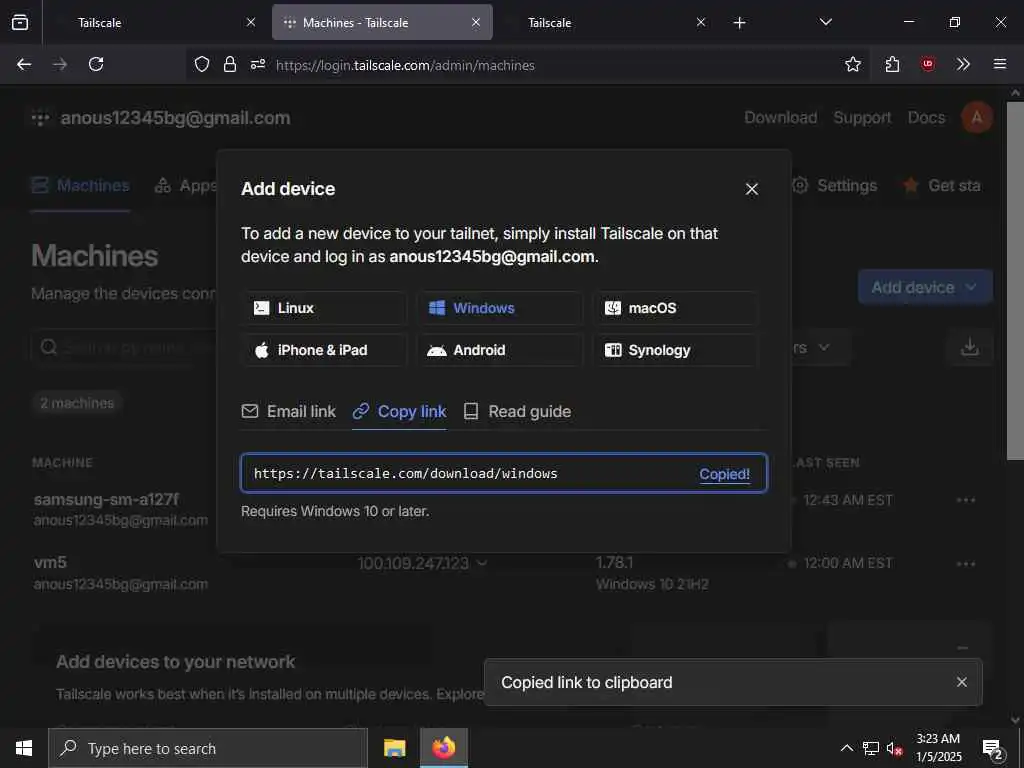This screenshot has width=1024, height=768.
Task: Switch to the Copy link tab
Action: (399, 411)
